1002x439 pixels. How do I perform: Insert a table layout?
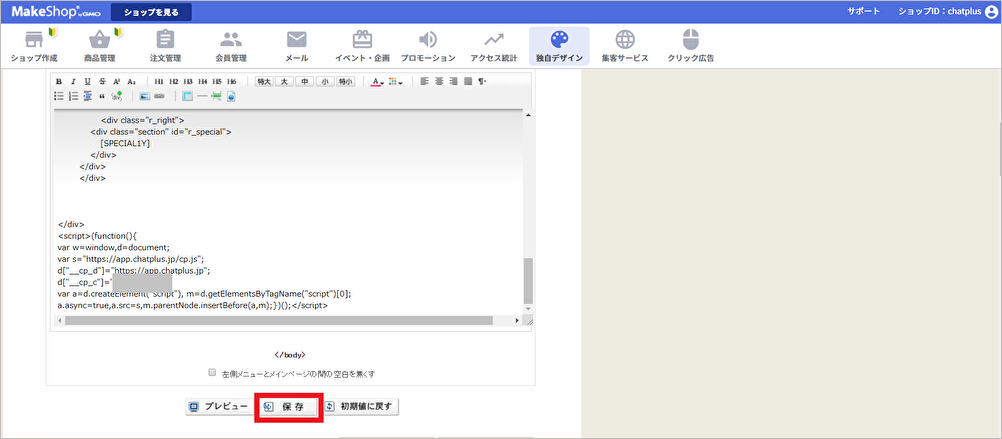187,96
